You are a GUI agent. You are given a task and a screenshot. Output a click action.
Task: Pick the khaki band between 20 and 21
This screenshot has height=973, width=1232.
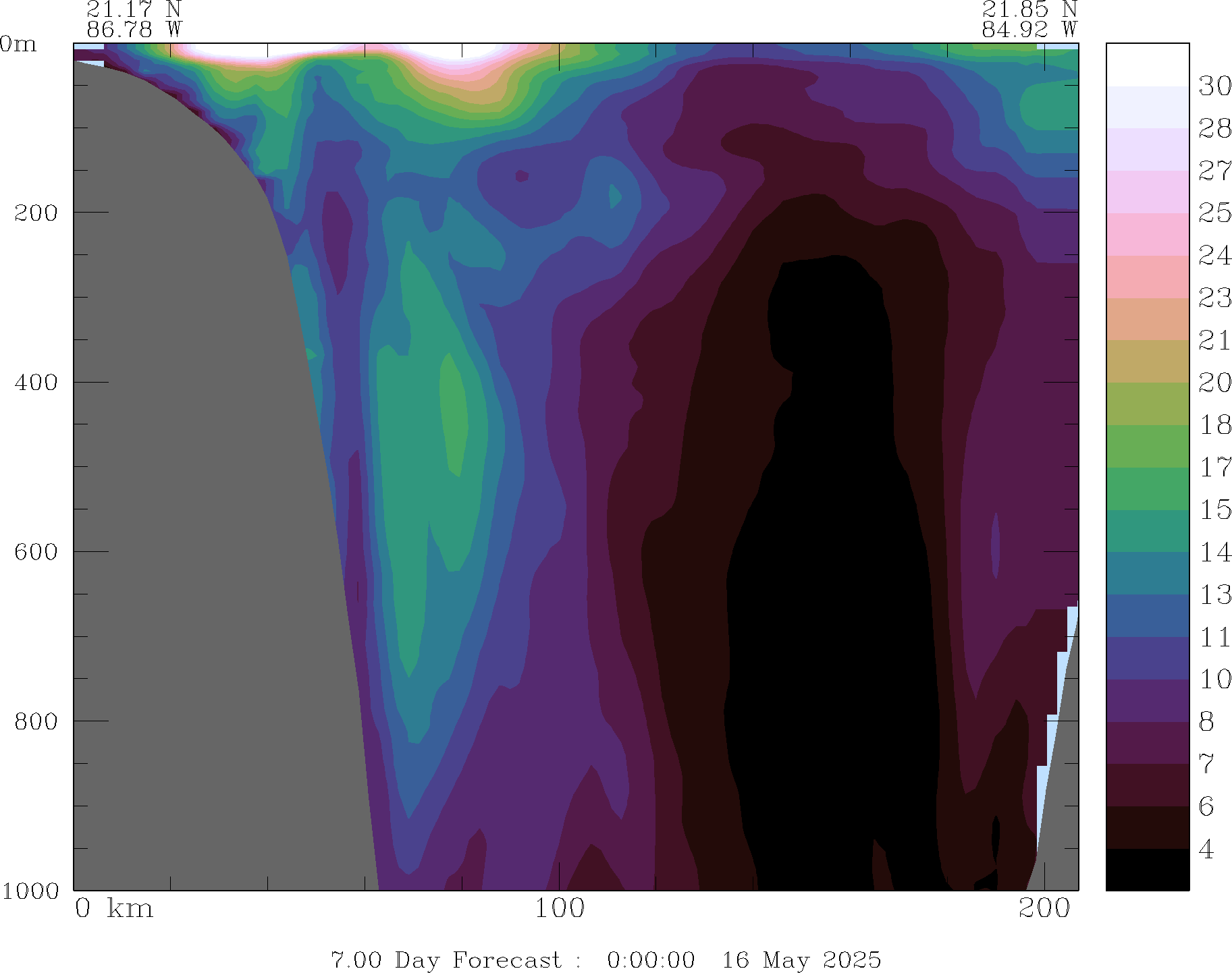pyautogui.click(x=1148, y=361)
